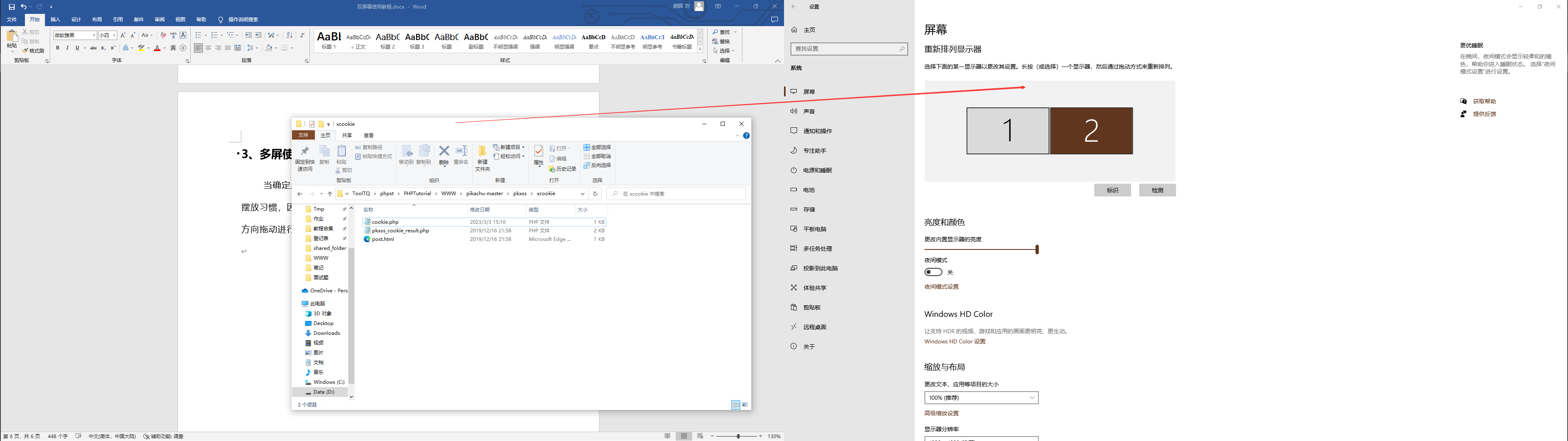Open the 查看 tab in Explorer

(x=369, y=135)
